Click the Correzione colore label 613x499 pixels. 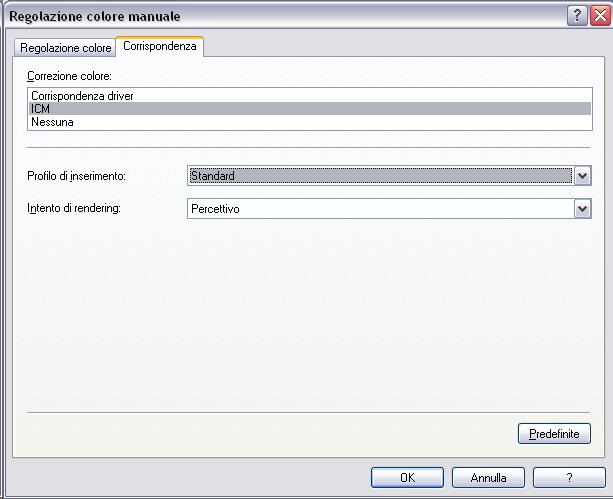(69, 76)
